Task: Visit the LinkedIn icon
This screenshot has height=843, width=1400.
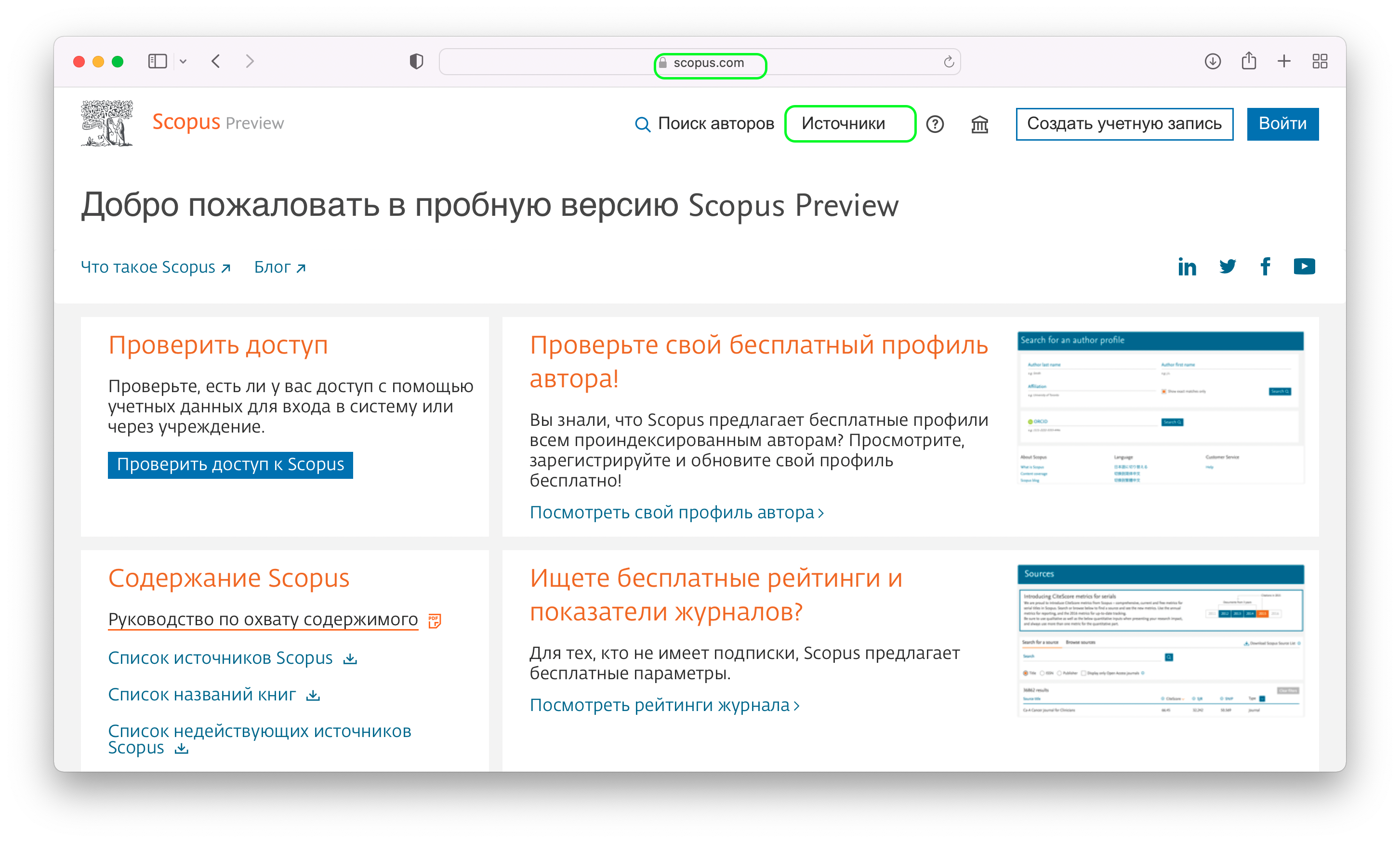Action: coord(1187,266)
